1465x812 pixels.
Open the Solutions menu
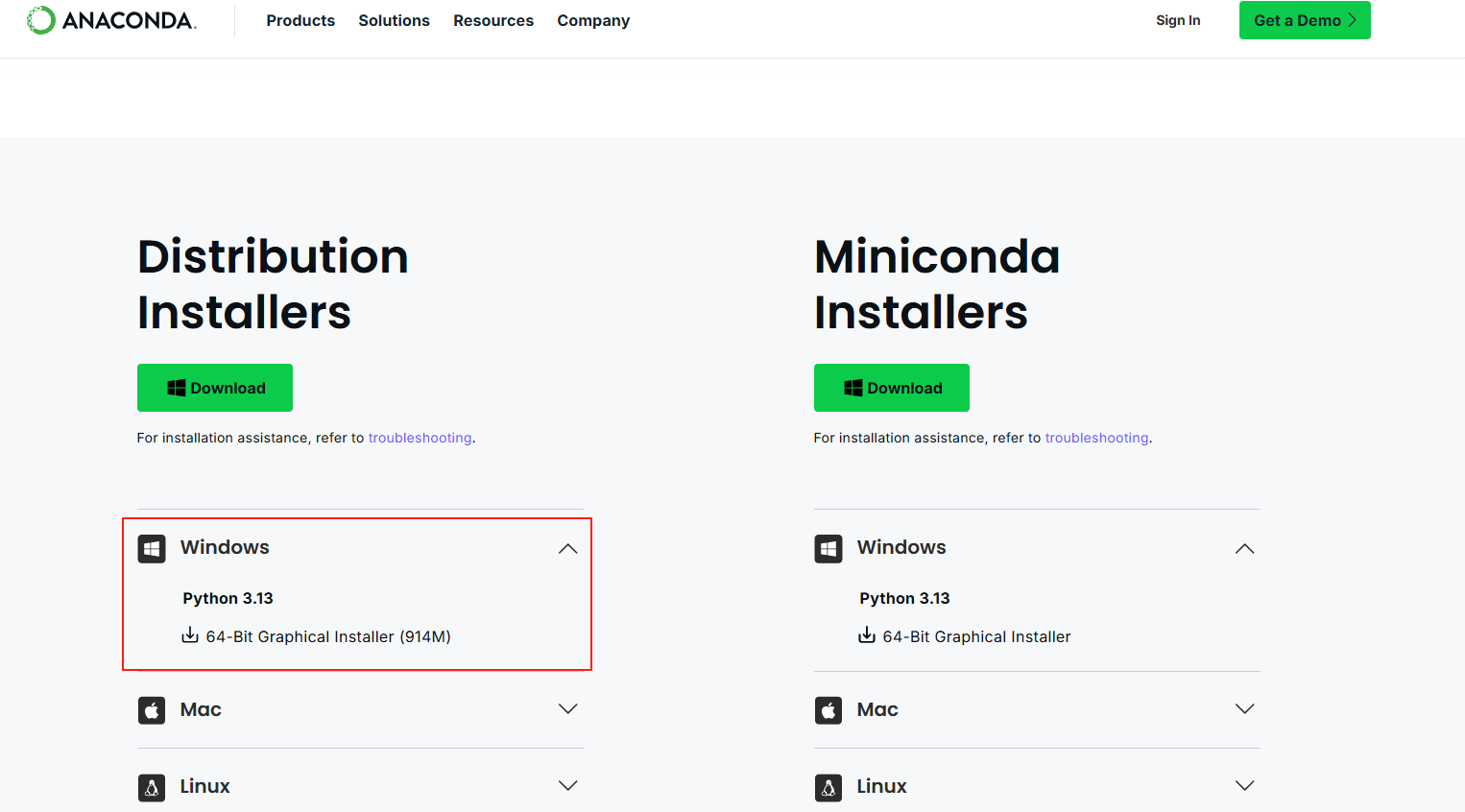tap(394, 20)
